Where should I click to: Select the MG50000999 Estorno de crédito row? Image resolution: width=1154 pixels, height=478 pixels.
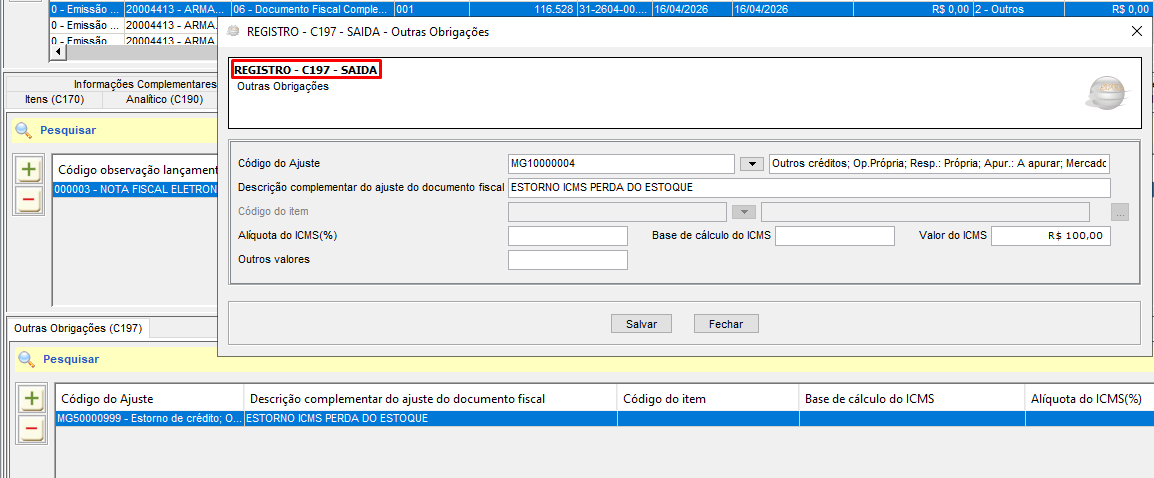(150, 419)
